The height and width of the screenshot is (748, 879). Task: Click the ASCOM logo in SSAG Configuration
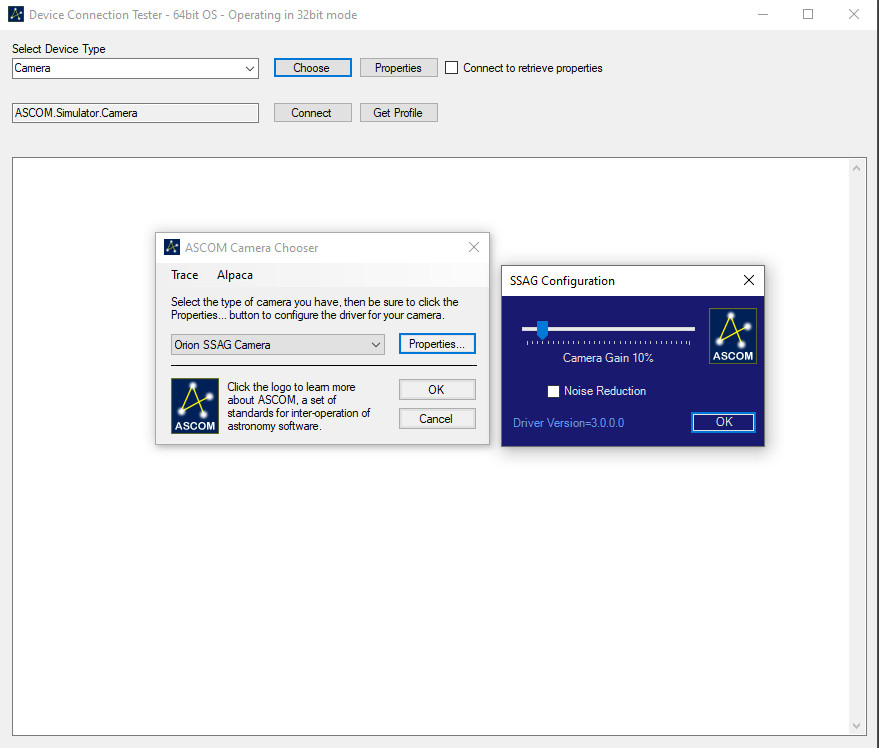pos(733,336)
